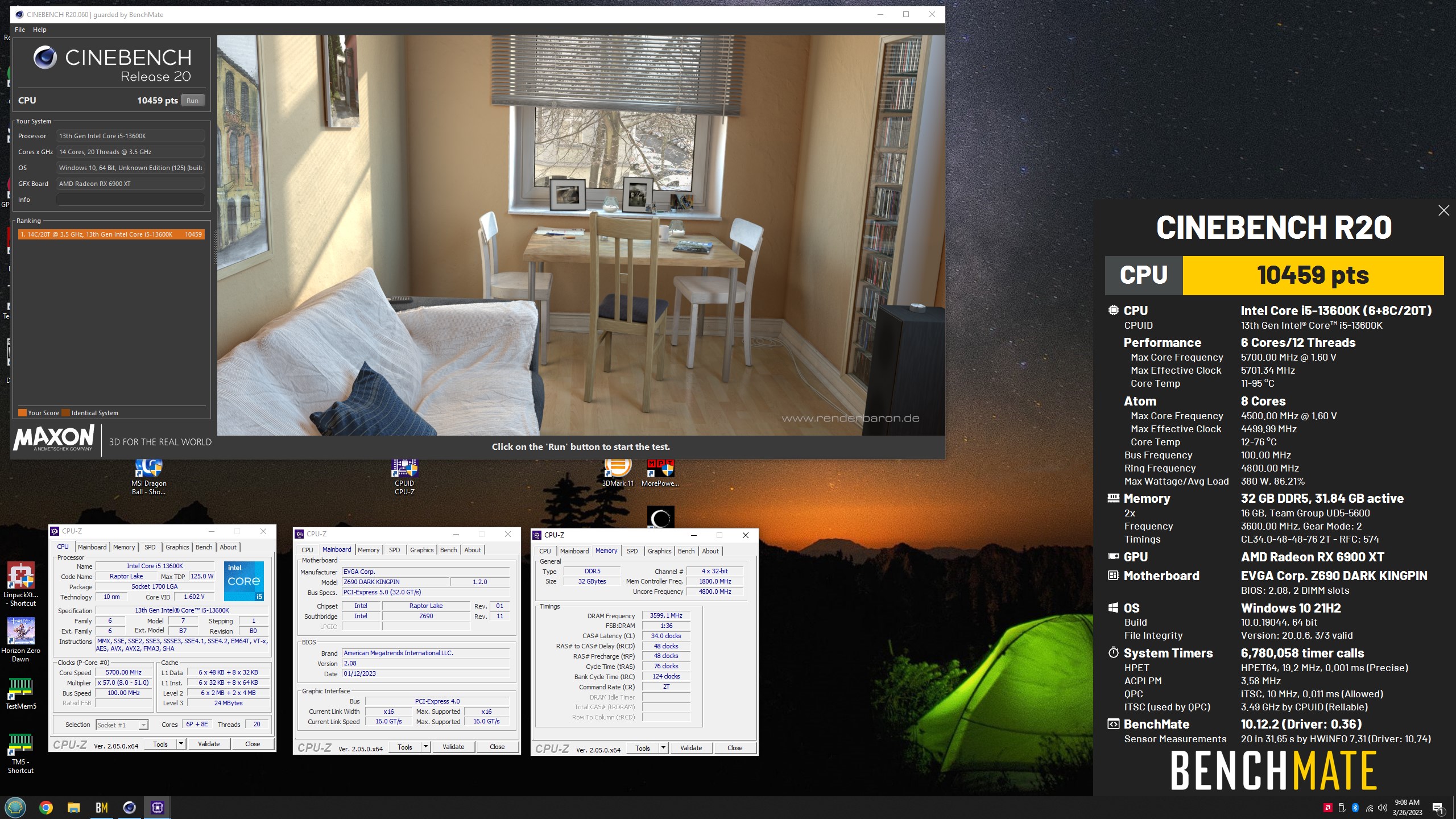Open the notification center icon

1438,808
